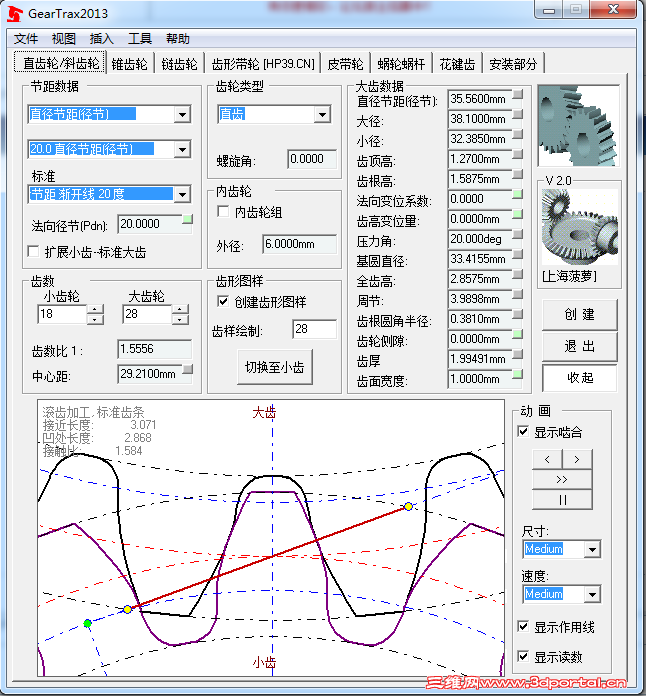The width and height of the screenshot is (646, 696).
Task: Click the 螺旋角 input field
Action: click(312, 159)
